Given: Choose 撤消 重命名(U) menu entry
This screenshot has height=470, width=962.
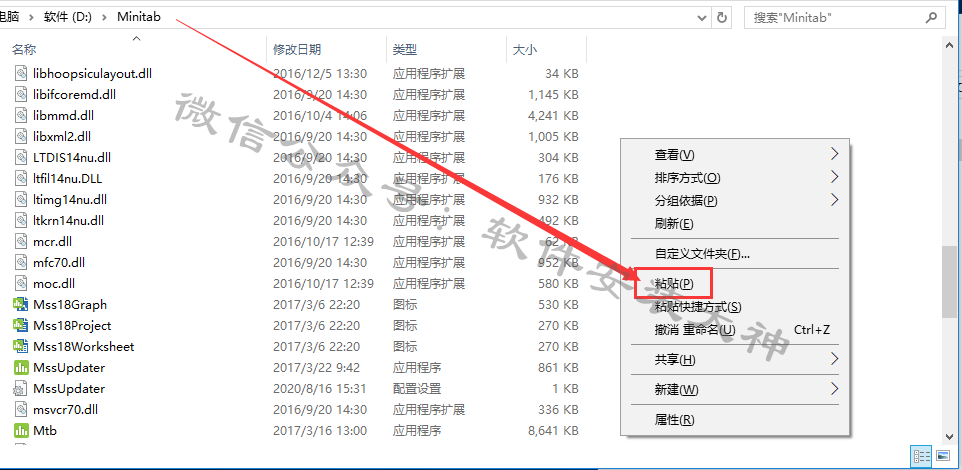Looking at the screenshot, I should pyautogui.click(x=695, y=329).
